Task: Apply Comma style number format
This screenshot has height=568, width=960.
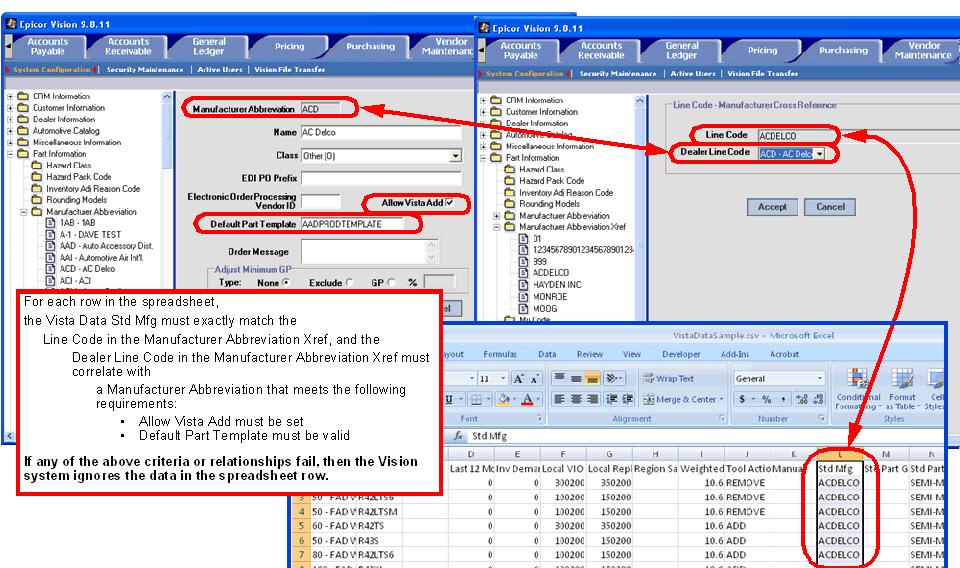Action: 782,399
